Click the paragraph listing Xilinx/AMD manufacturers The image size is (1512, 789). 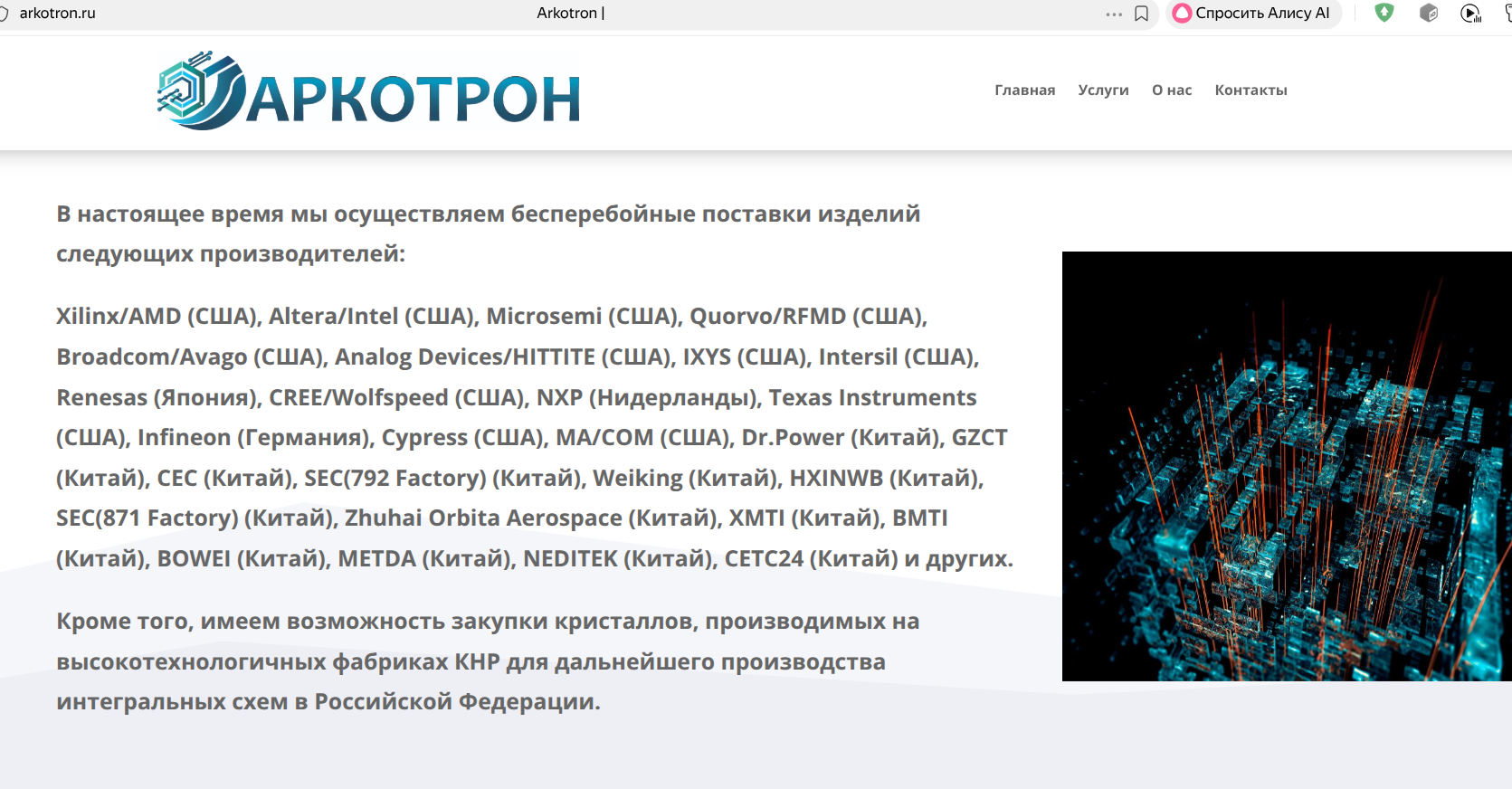(534, 437)
